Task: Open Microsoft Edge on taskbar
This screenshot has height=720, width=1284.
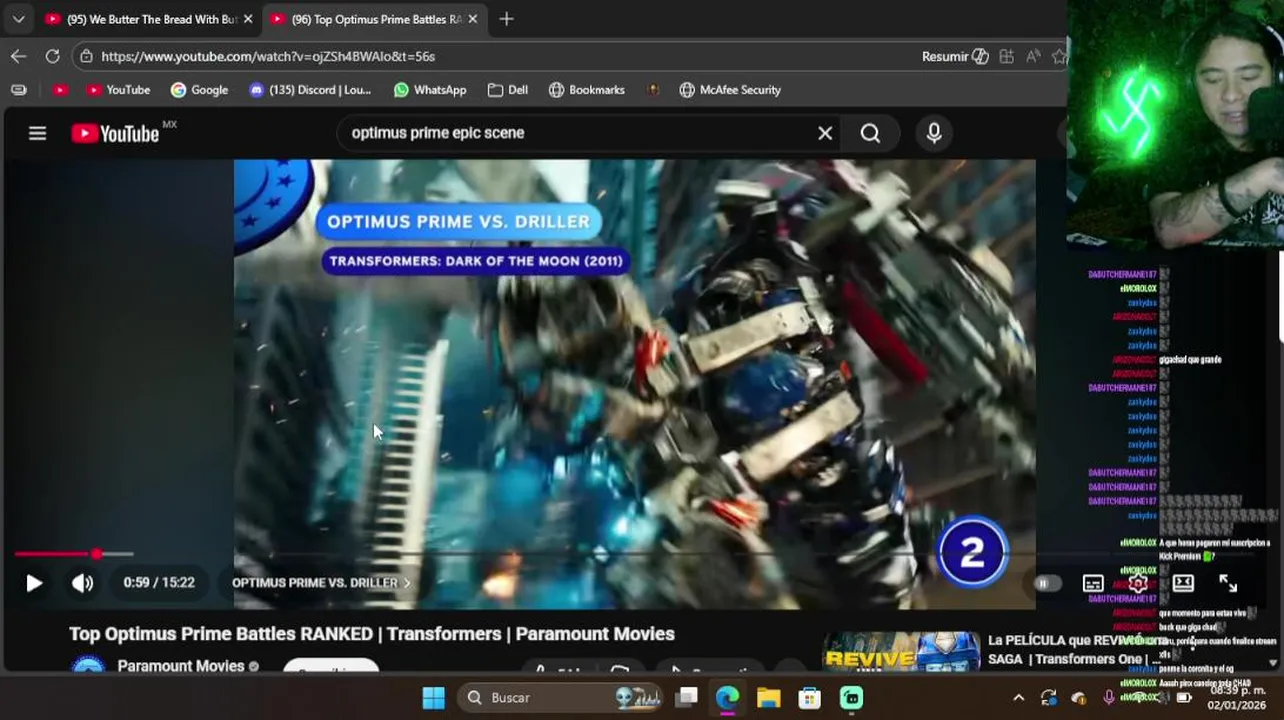Action: pos(727,697)
